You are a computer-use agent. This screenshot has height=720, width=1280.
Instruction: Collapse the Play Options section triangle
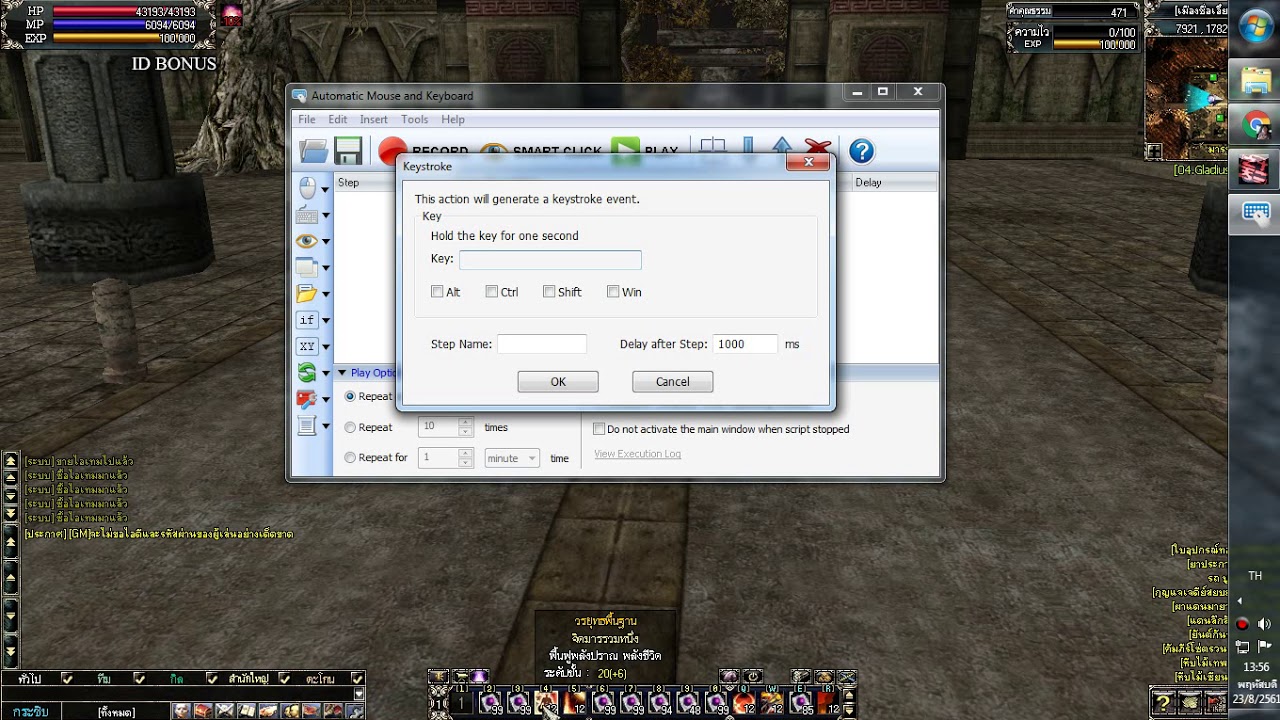tap(341, 373)
